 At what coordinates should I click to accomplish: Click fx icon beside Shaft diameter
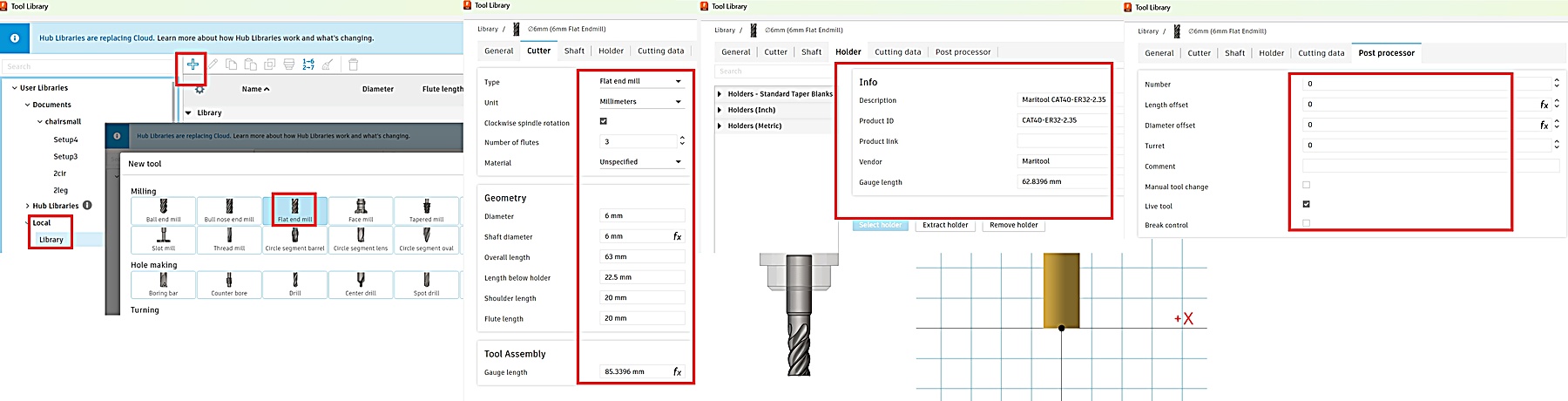coord(678,236)
